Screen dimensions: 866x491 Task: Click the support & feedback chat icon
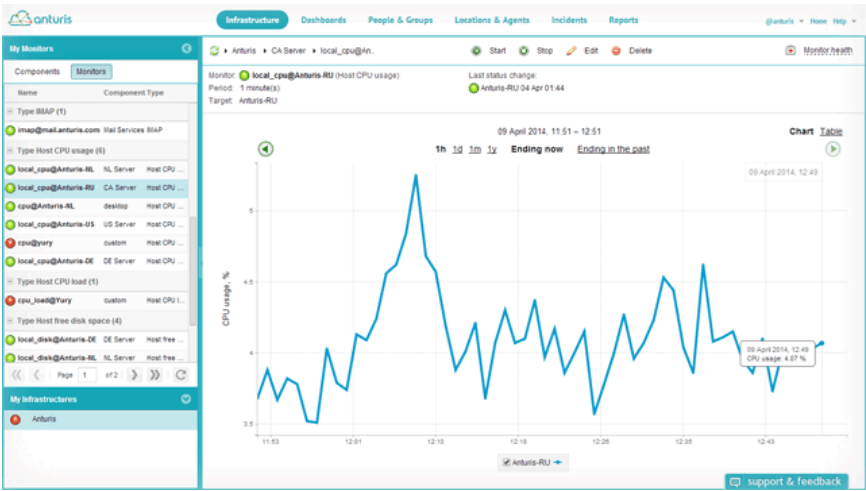(735, 482)
